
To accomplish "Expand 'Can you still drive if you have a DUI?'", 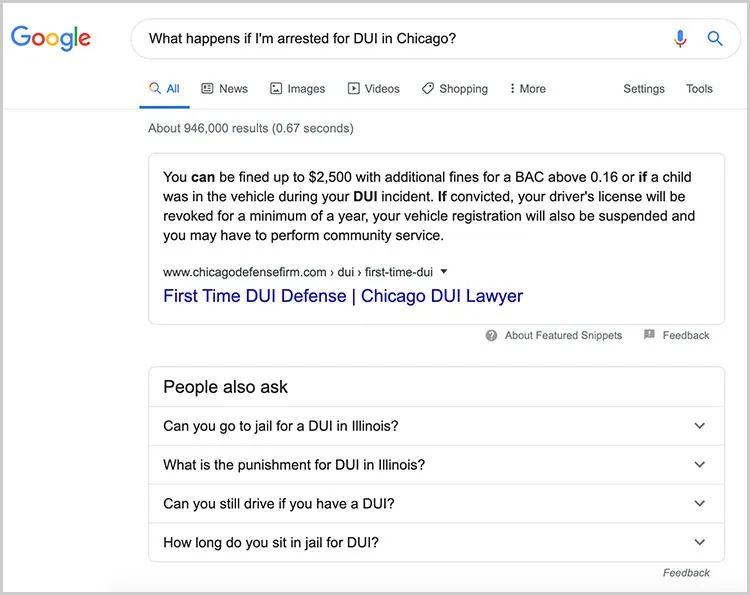I will click(x=436, y=503).
